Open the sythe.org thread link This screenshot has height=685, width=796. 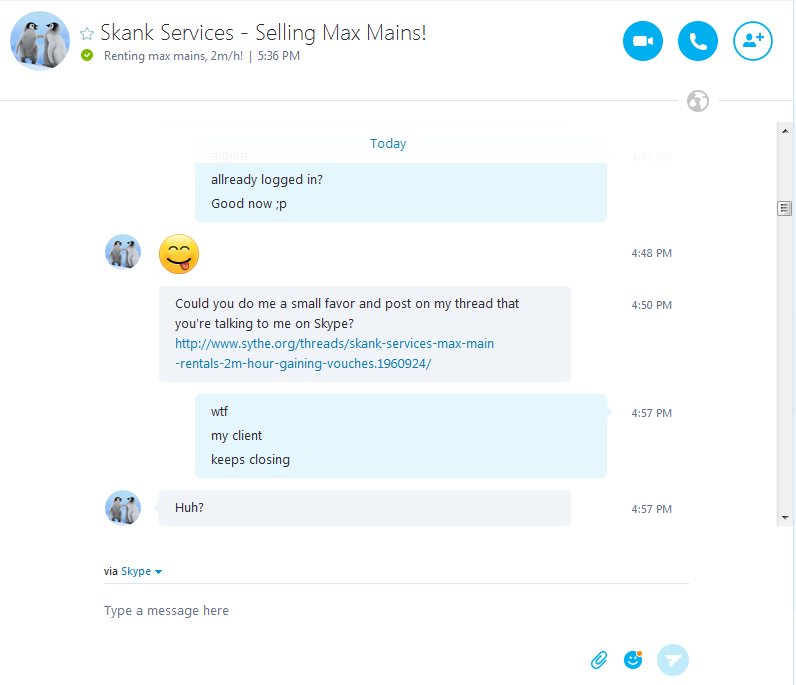[x=334, y=353]
